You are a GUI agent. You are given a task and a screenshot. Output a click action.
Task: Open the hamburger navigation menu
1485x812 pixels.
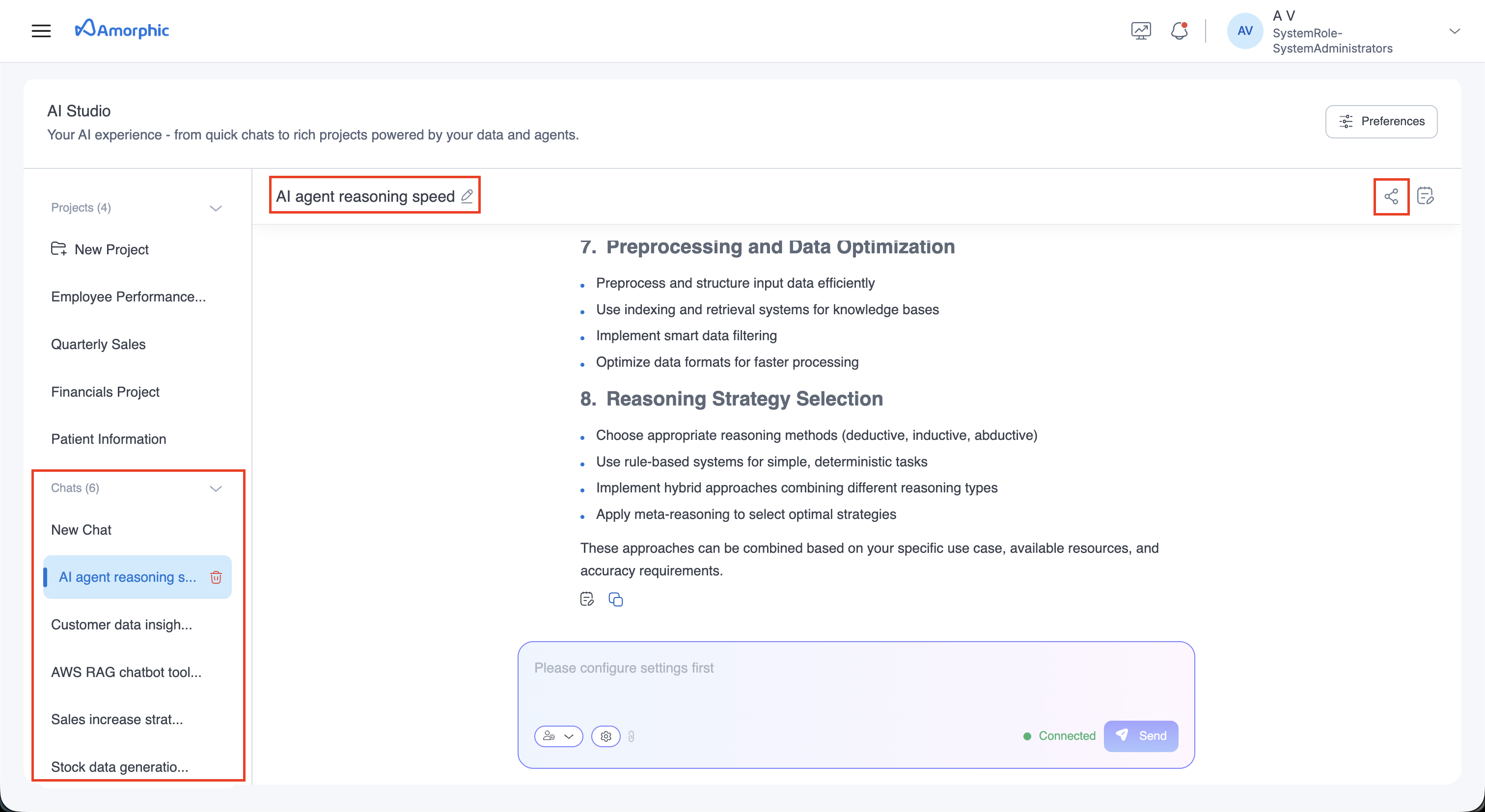coord(41,30)
